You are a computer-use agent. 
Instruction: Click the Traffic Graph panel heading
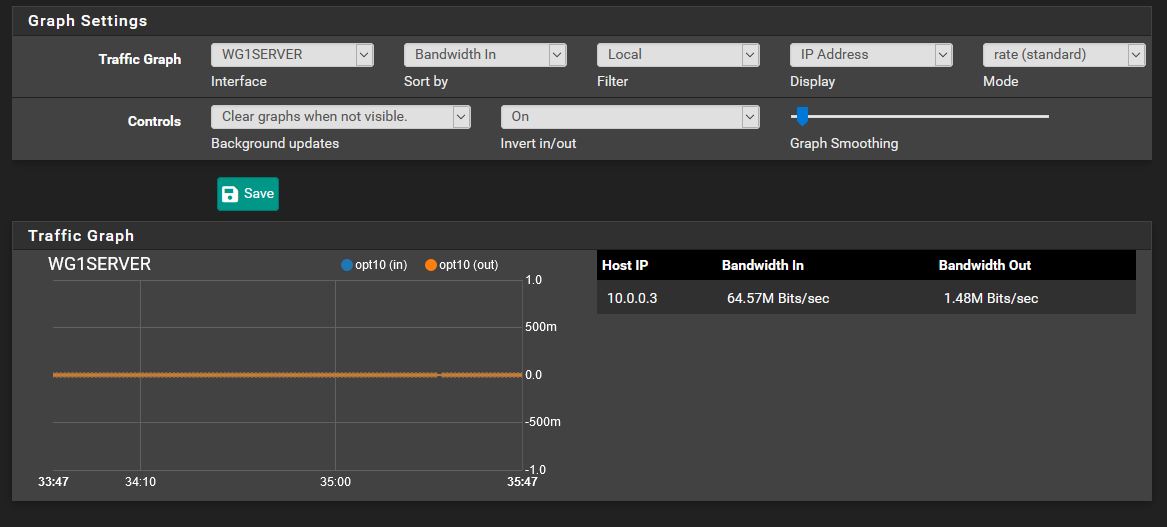point(81,236)
